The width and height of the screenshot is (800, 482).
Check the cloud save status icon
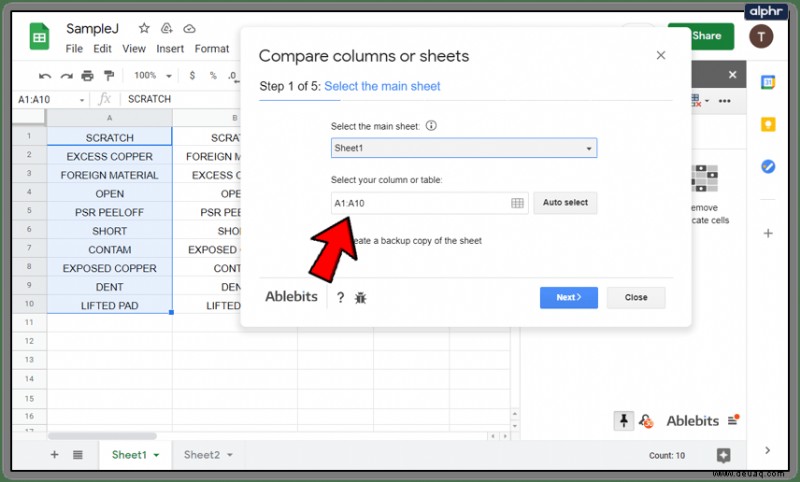(189, 29)
